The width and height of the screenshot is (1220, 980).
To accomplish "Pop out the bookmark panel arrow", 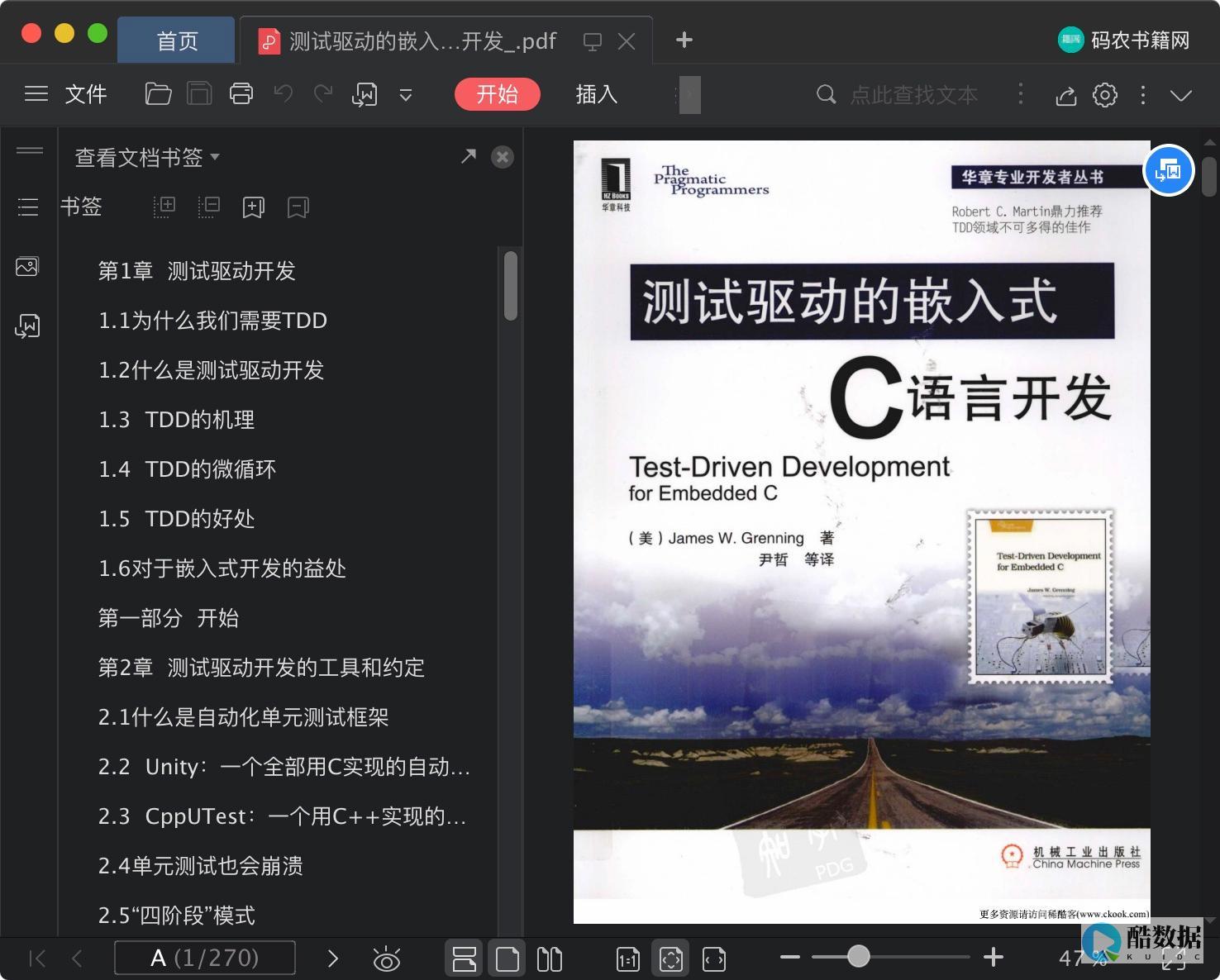I will (x=469, y=156).
